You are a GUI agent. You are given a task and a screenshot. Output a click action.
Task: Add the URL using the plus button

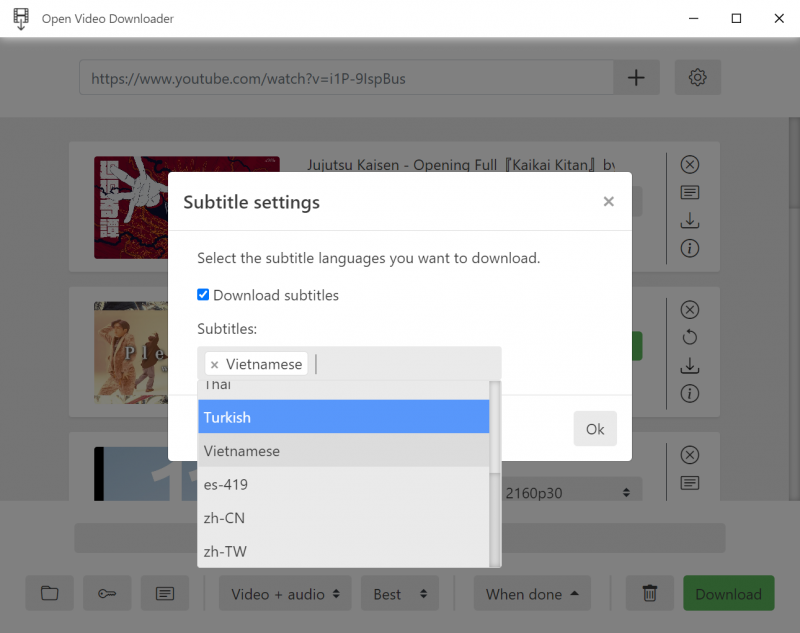(636, 77)
